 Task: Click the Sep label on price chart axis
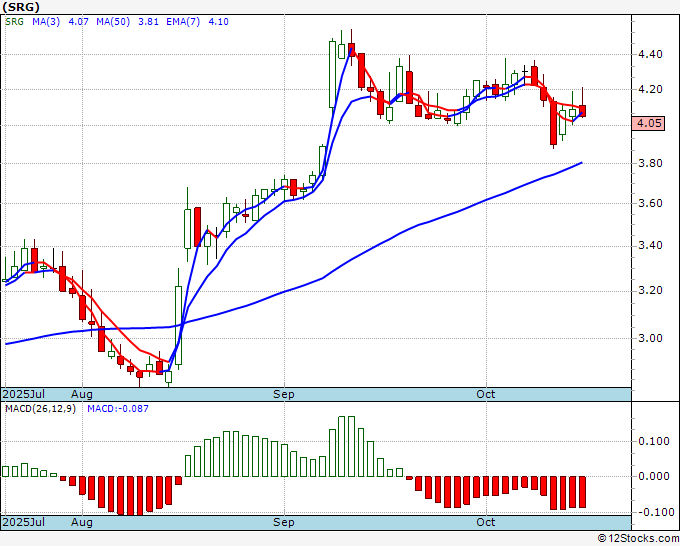point(284,395)
